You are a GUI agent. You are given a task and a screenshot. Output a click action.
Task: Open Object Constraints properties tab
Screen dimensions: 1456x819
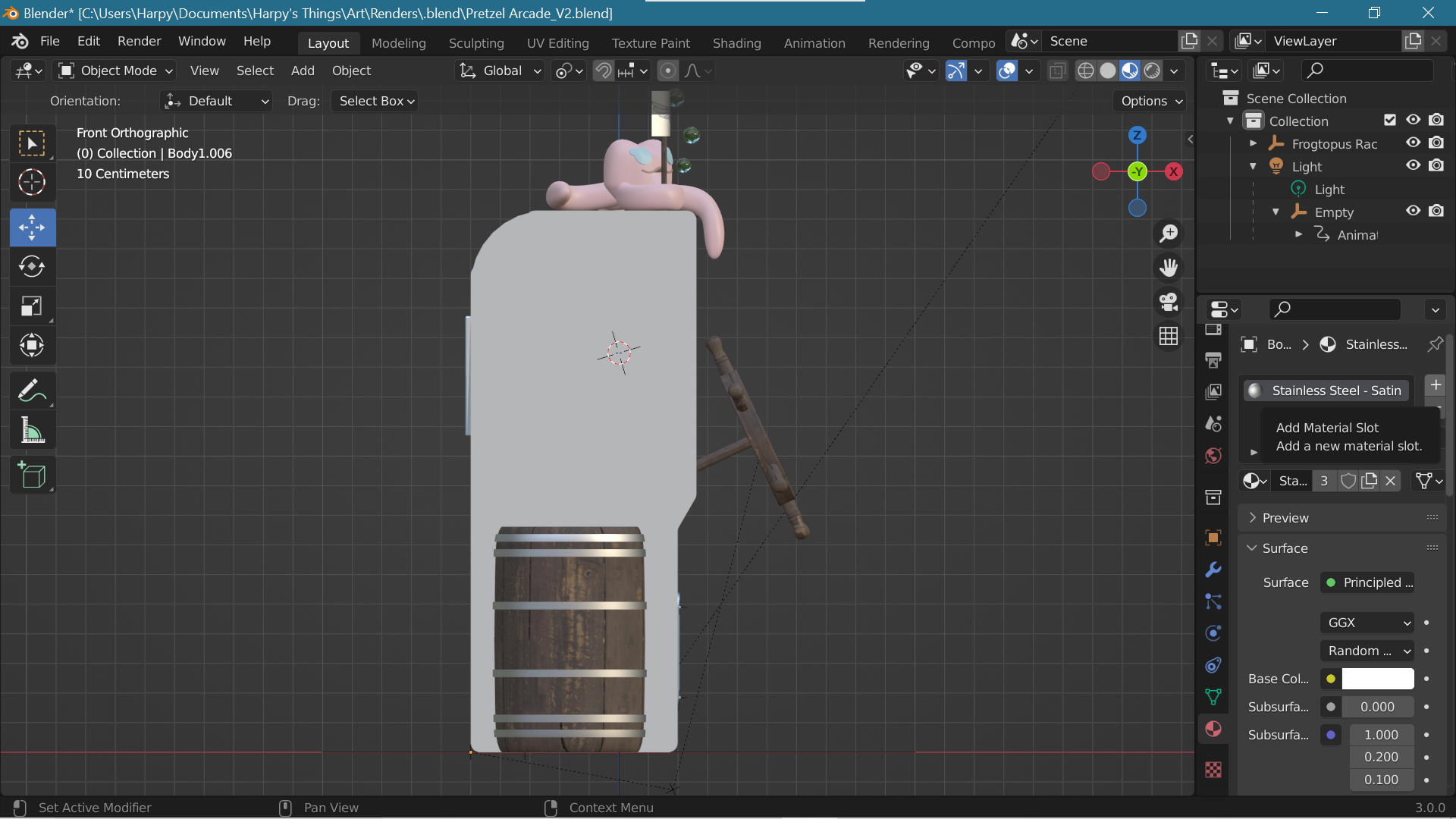[1213, 665]
